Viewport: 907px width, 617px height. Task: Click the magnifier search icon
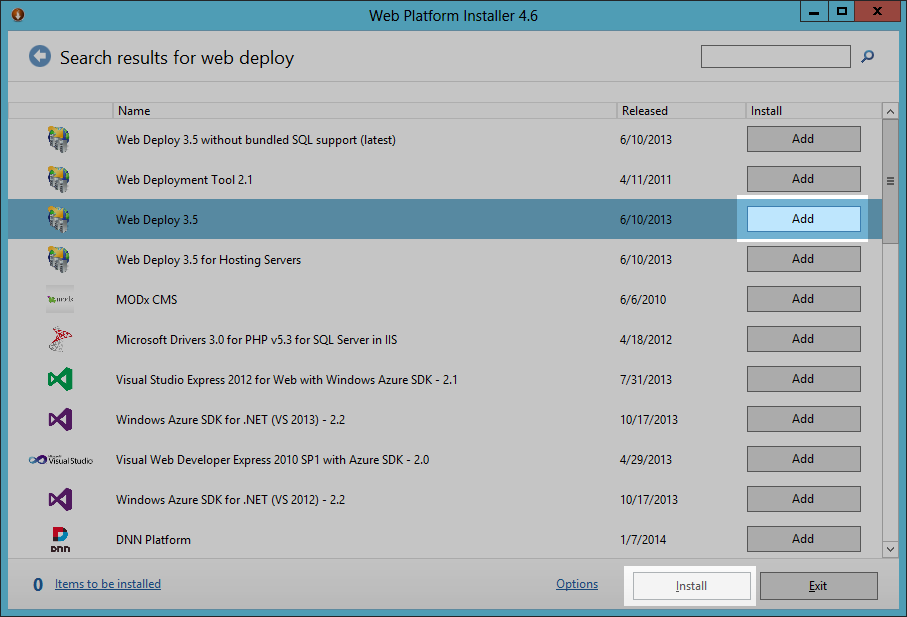(x=867, y=57)
